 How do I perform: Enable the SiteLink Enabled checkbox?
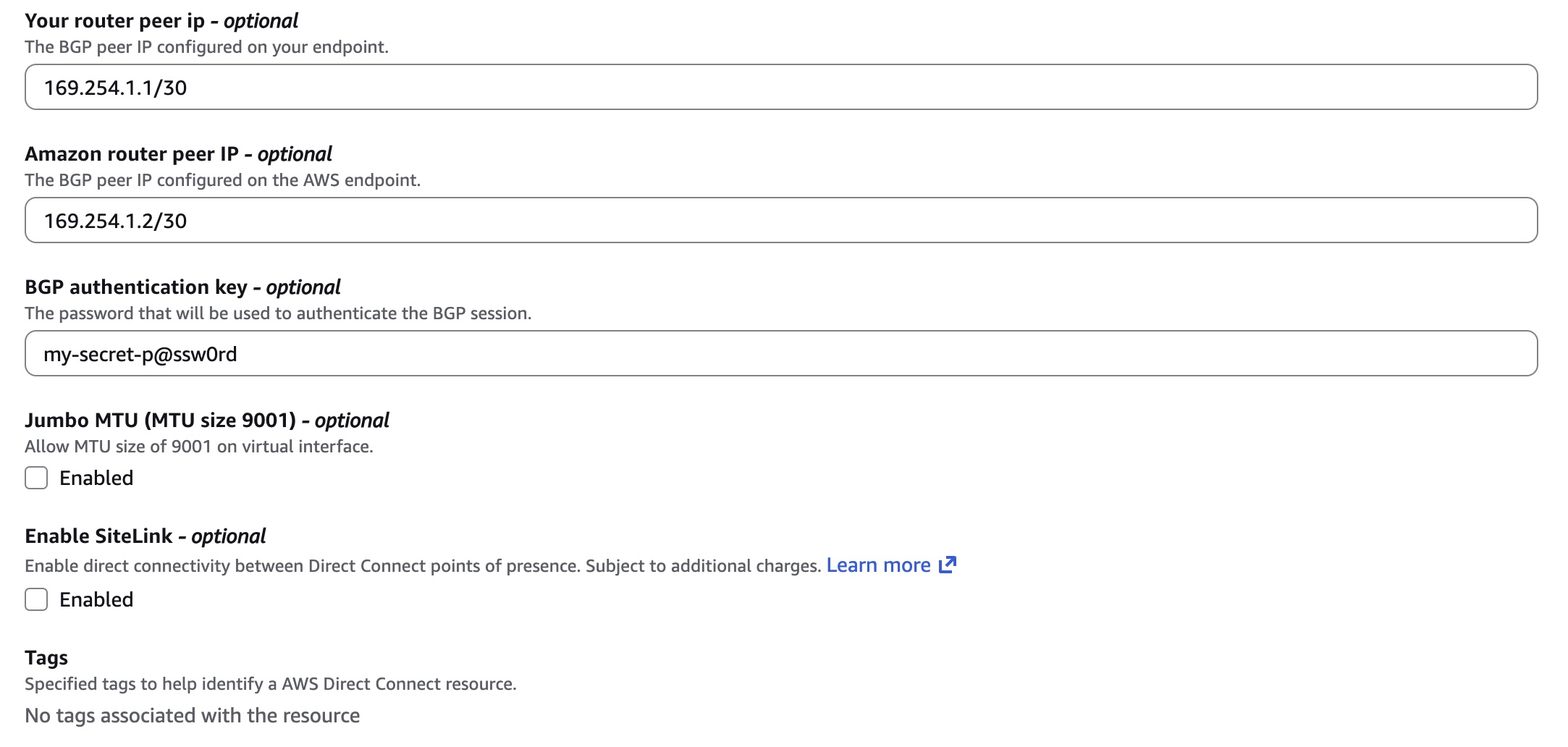click(35, 599)
